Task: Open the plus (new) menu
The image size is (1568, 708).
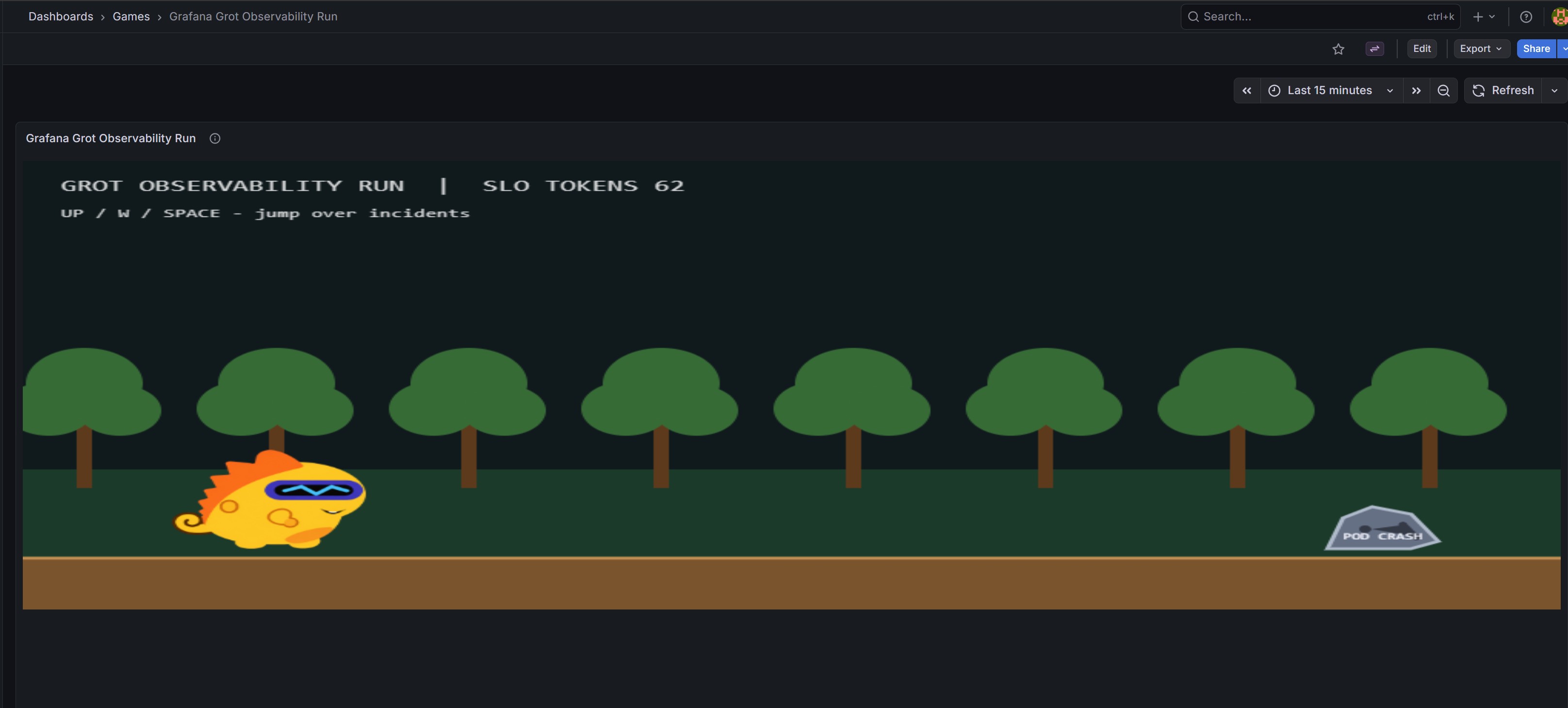Action: click(x=1484, y=16)
